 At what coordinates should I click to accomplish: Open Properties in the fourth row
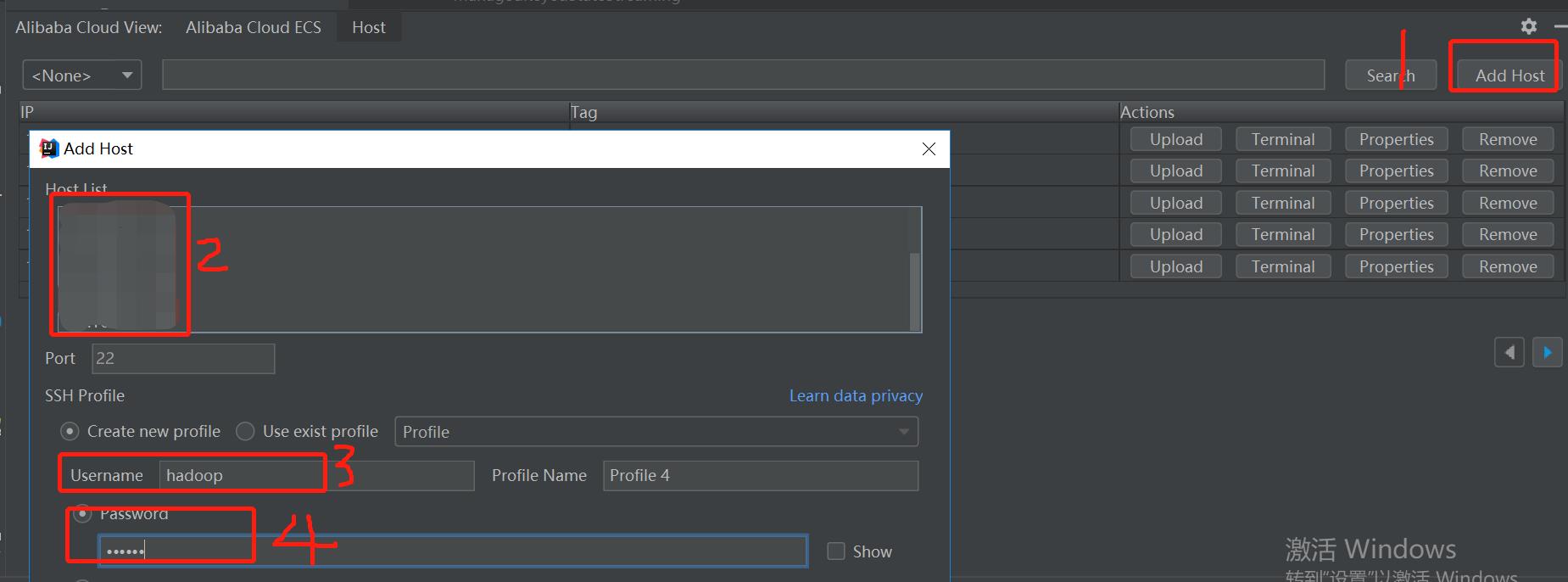[1396, 234]
